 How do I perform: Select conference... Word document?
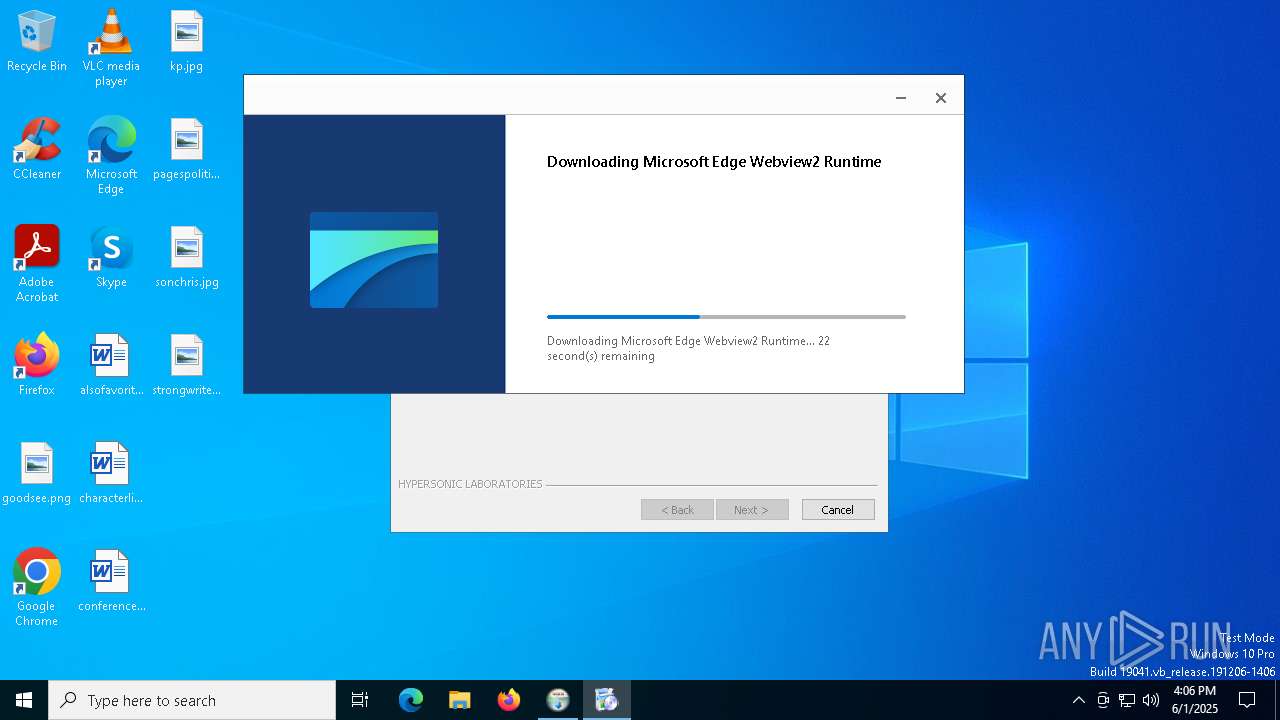click(x=111, y=582)
